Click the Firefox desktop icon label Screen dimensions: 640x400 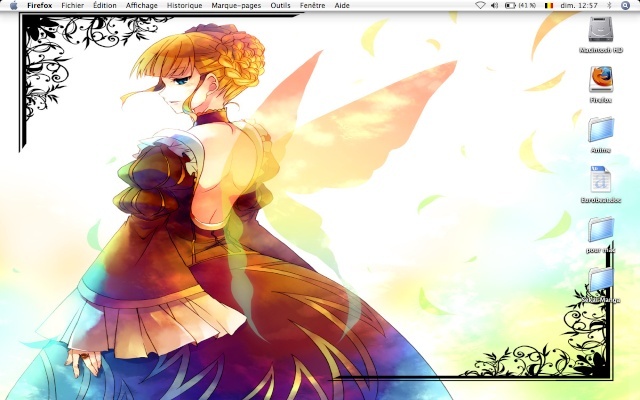coord(601,100)
